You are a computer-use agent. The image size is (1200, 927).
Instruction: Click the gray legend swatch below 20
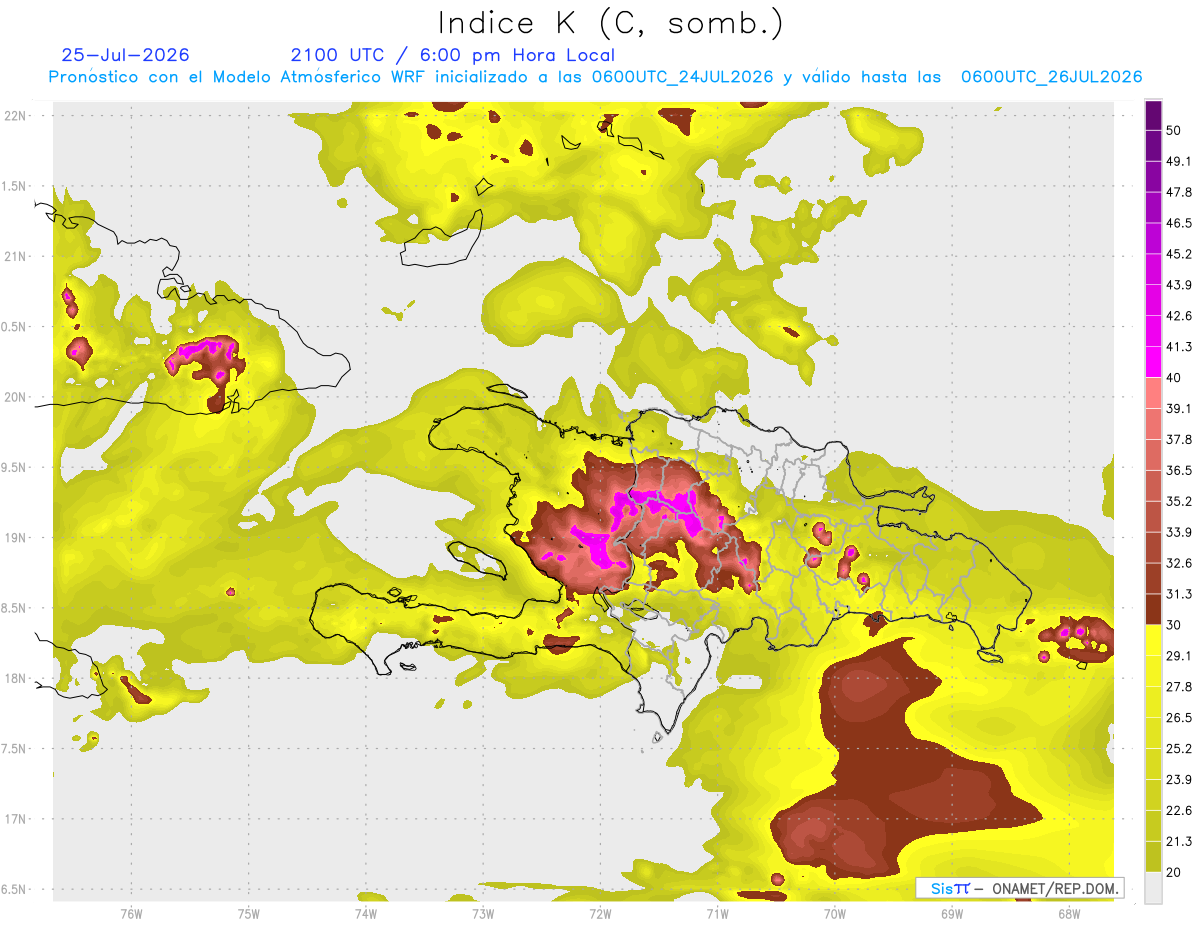point(1154,887)
